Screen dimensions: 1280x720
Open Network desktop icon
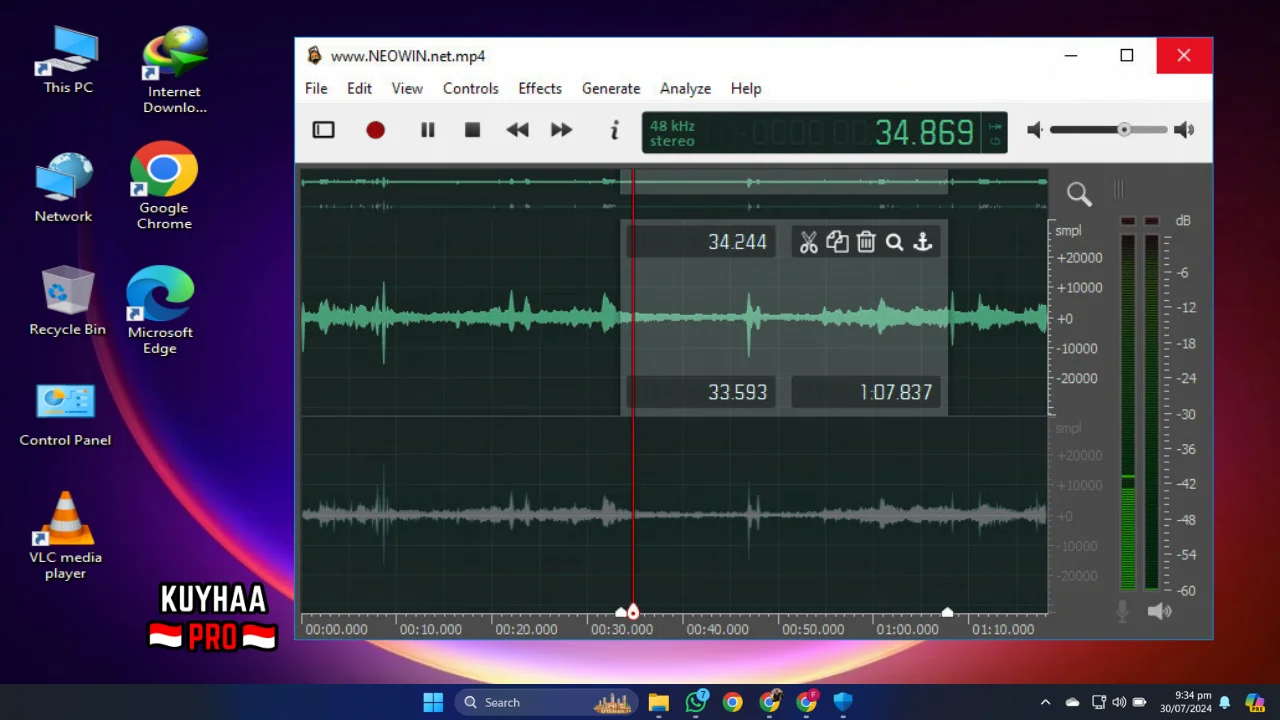pyautogui.click(x=63, y=188)
